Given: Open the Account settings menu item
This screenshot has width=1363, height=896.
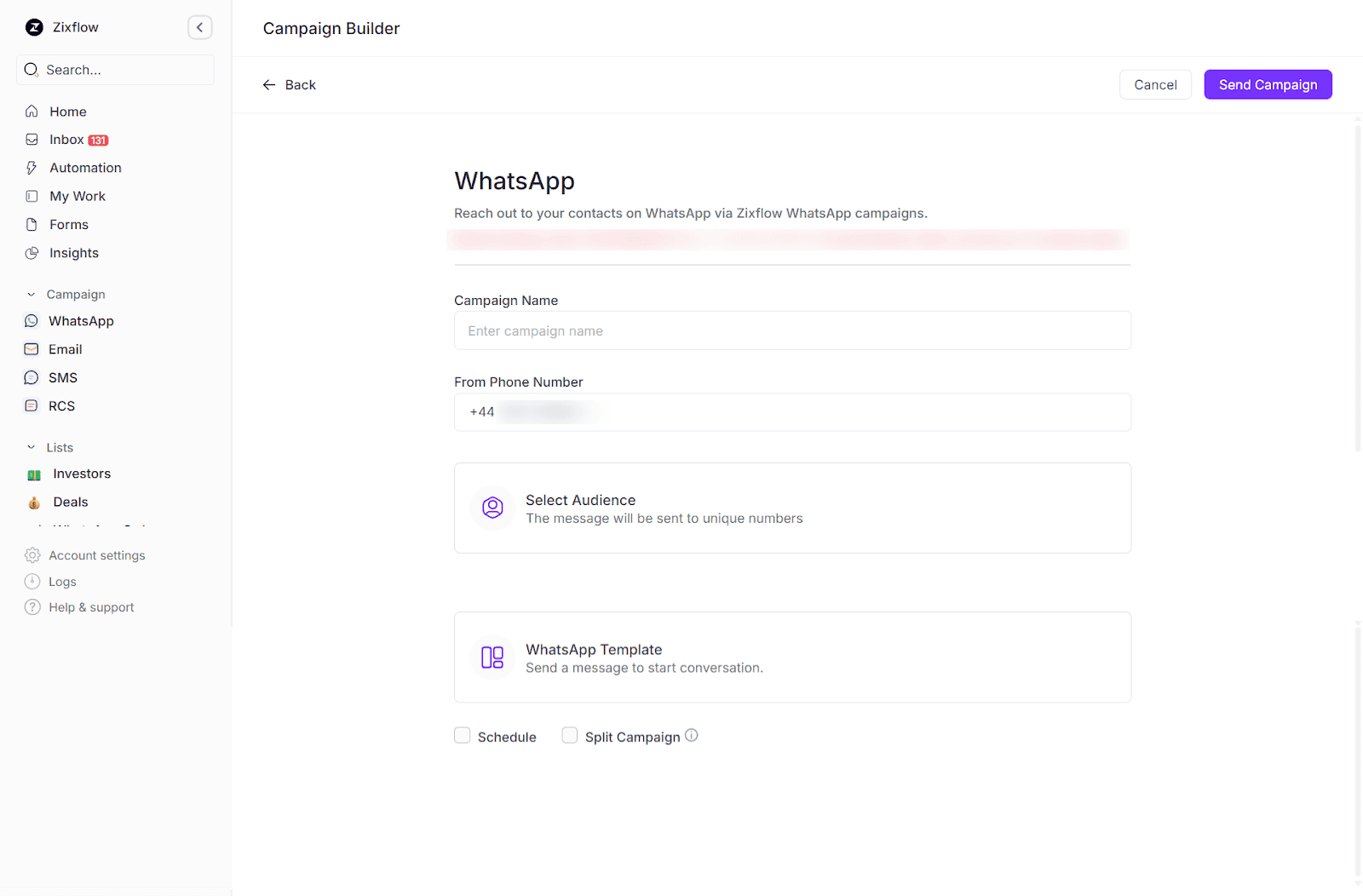Looking at the screenshot, I should (96, 554).
